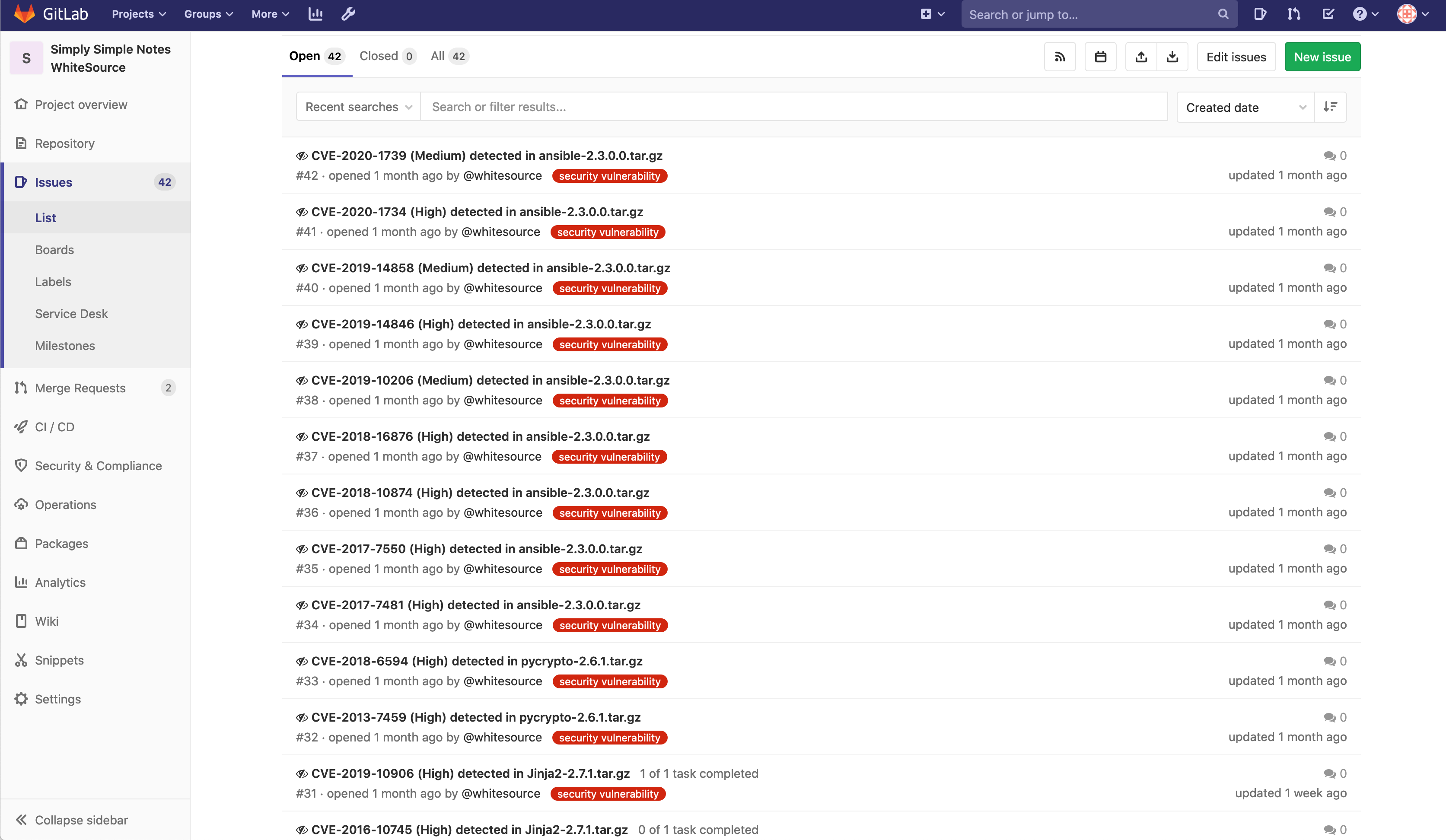Click the RSS feed subscribe icon
The width and height of the screenshot is (1446, 840).
pyautogui.click(x=1059, y=57)
